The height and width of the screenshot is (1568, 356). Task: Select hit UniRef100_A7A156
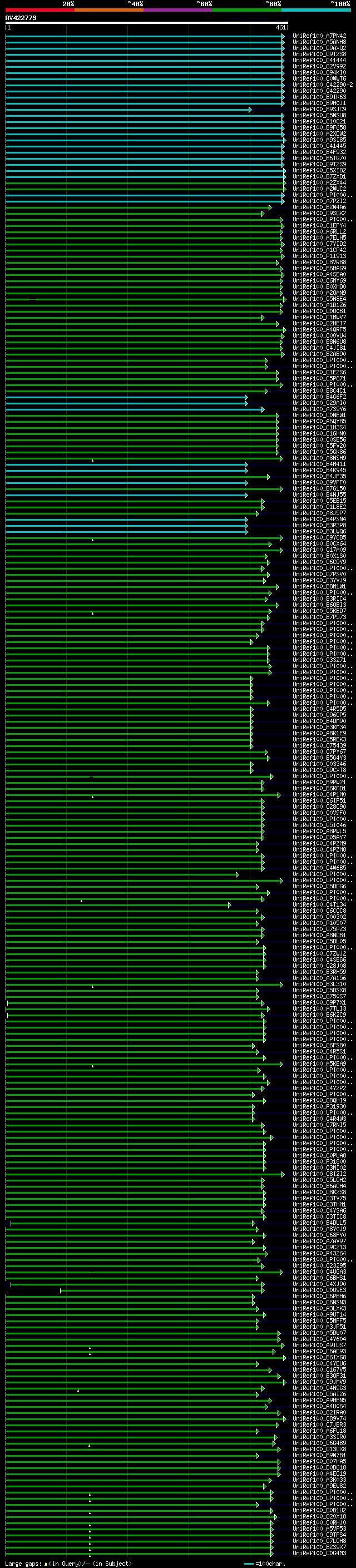319,977
